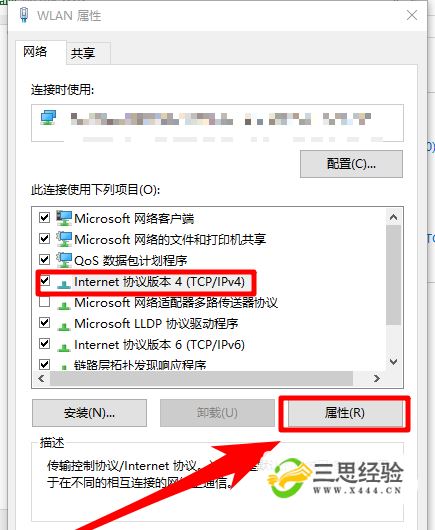This screenshot has height=530, width=435.
Task: Click the 配置(C)... button
Action: 351,164
